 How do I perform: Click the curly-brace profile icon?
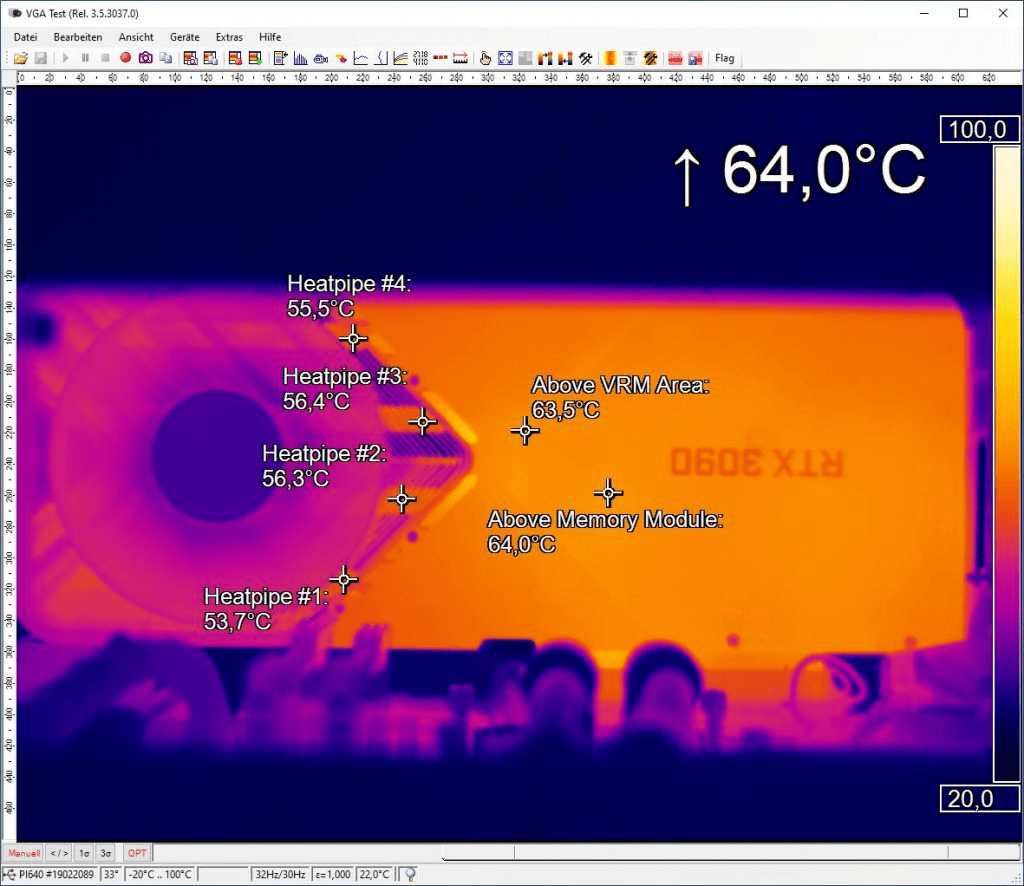381,58
